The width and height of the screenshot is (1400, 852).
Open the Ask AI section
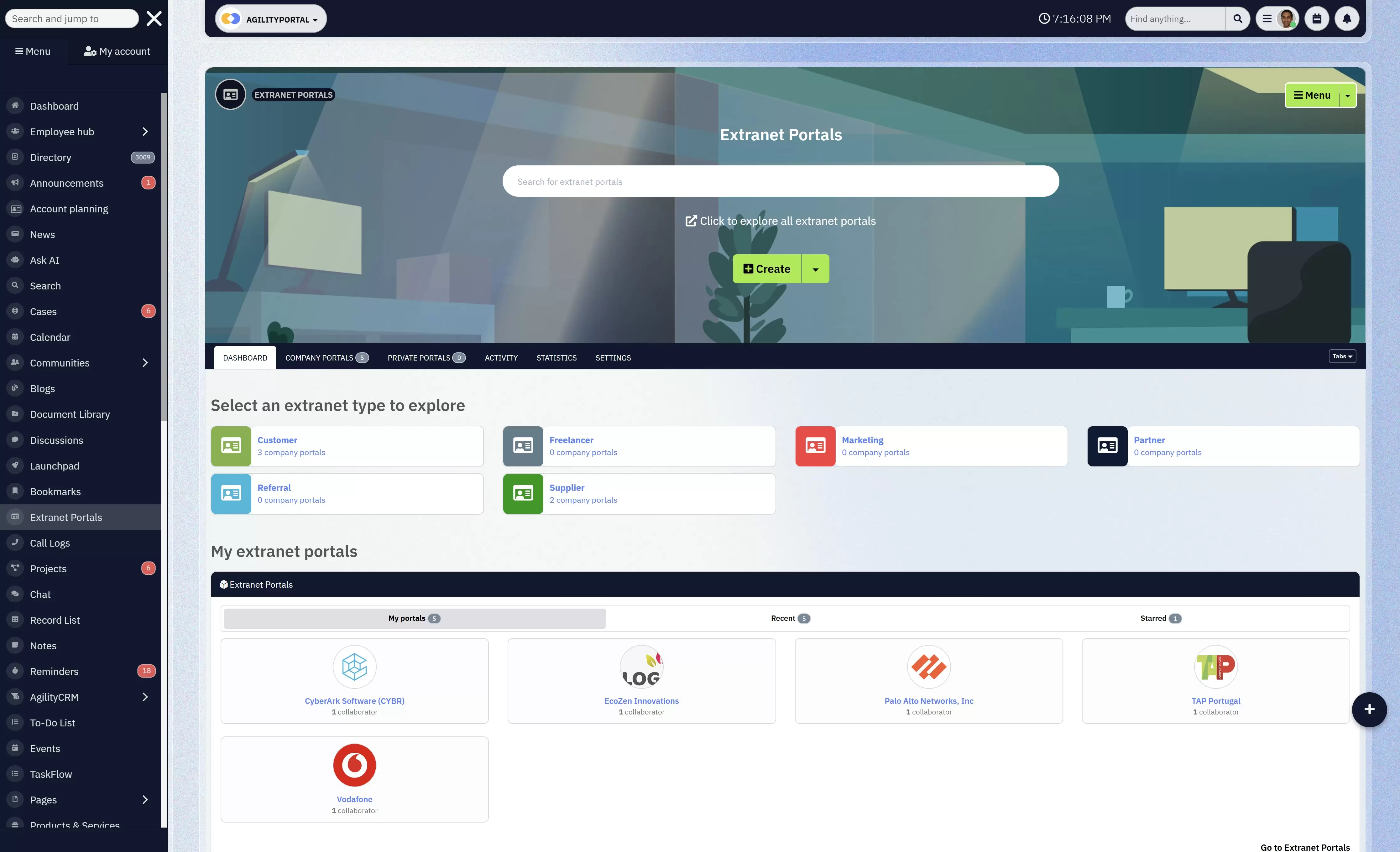(44, 260)
